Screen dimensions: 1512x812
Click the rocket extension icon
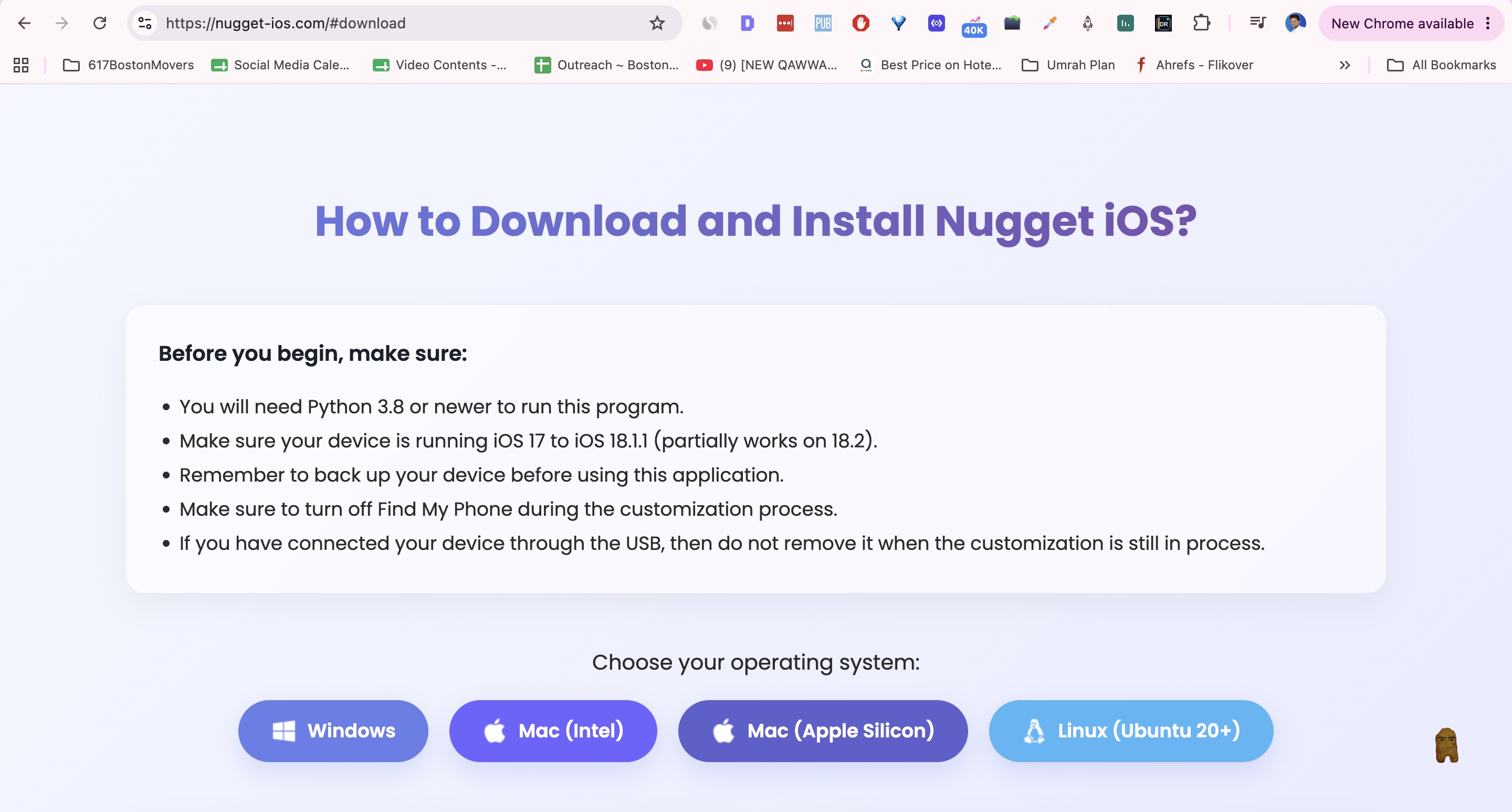1088,23
